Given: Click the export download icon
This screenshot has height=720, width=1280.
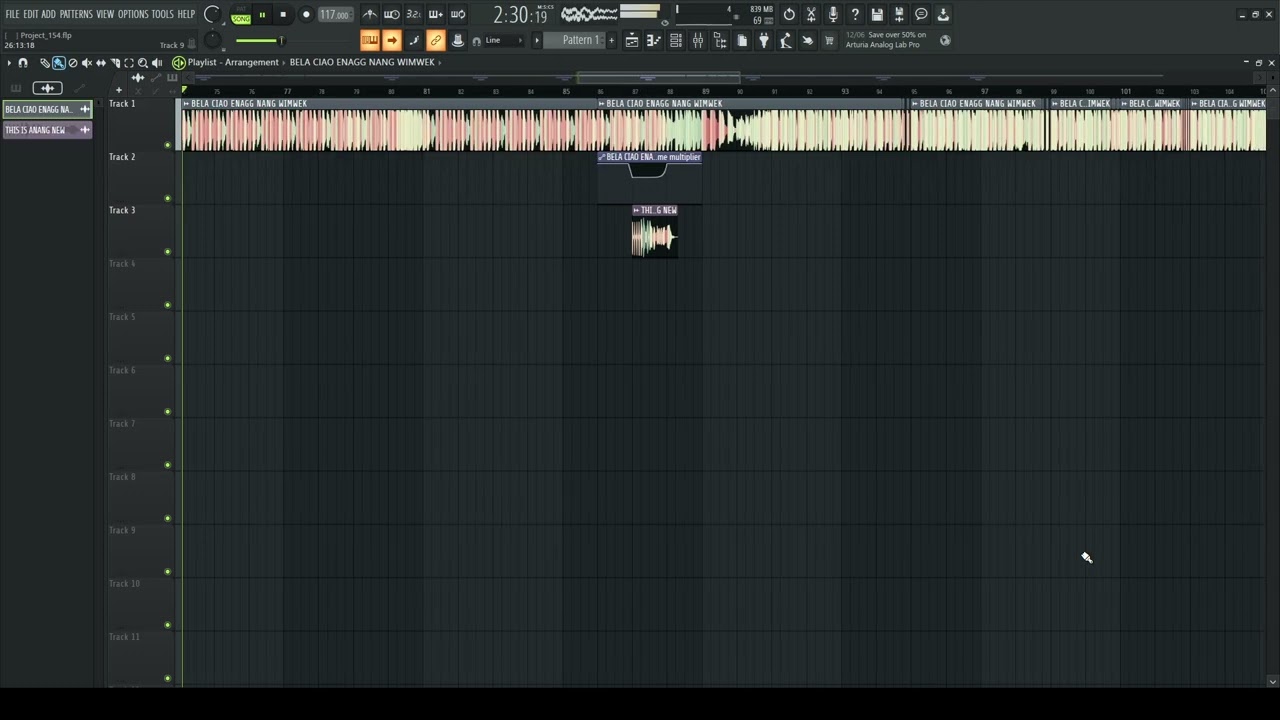Looking at the screenshot, I should (943, 14).
